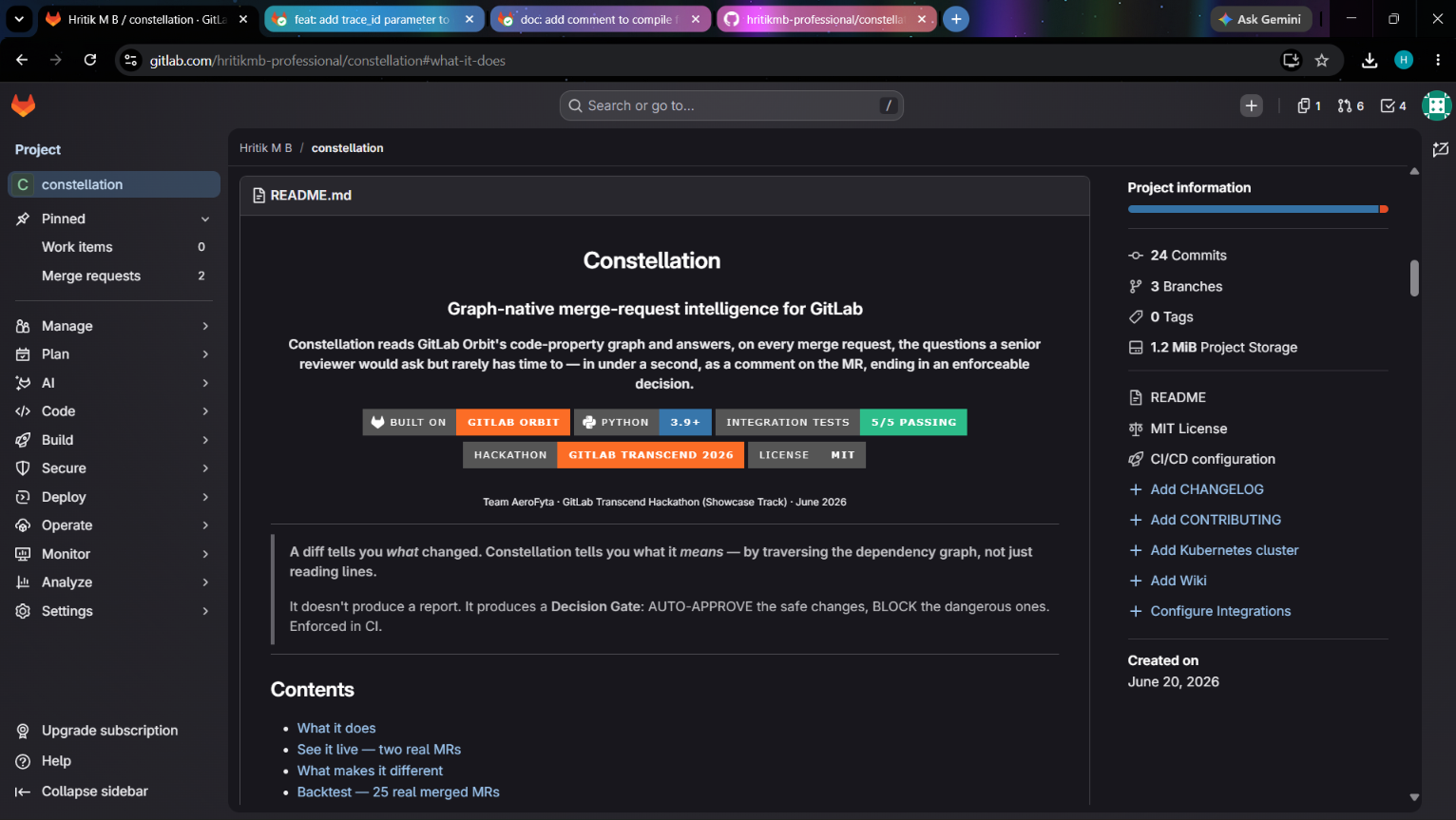The image size is (1456, 820).
Task: Open a new browser tab
Action: (956, 19)
